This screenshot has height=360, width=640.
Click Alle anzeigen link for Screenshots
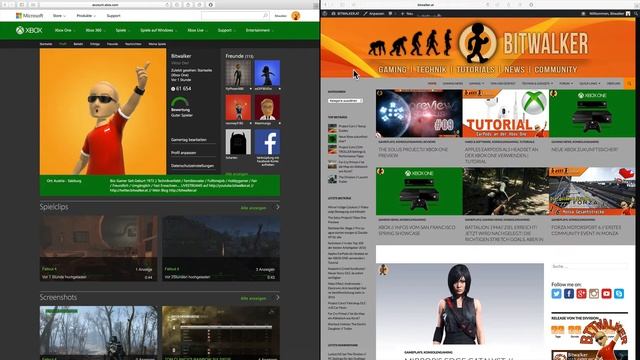(x=253, y=298)
